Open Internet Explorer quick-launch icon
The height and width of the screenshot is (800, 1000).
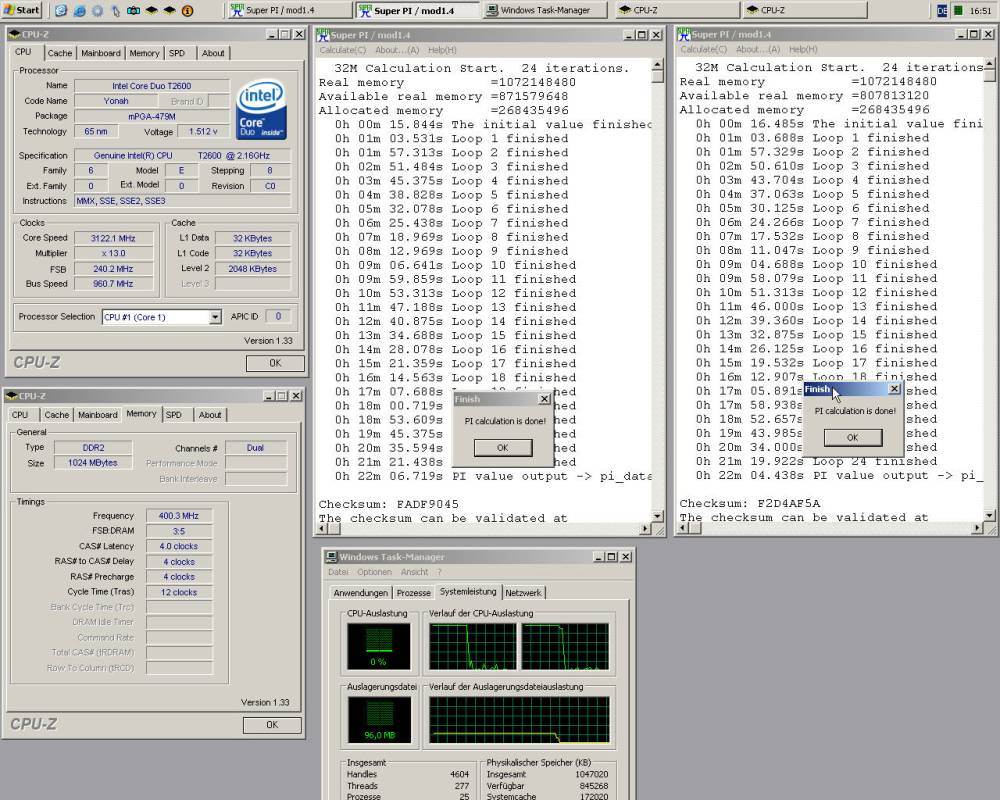coord(79,11)
